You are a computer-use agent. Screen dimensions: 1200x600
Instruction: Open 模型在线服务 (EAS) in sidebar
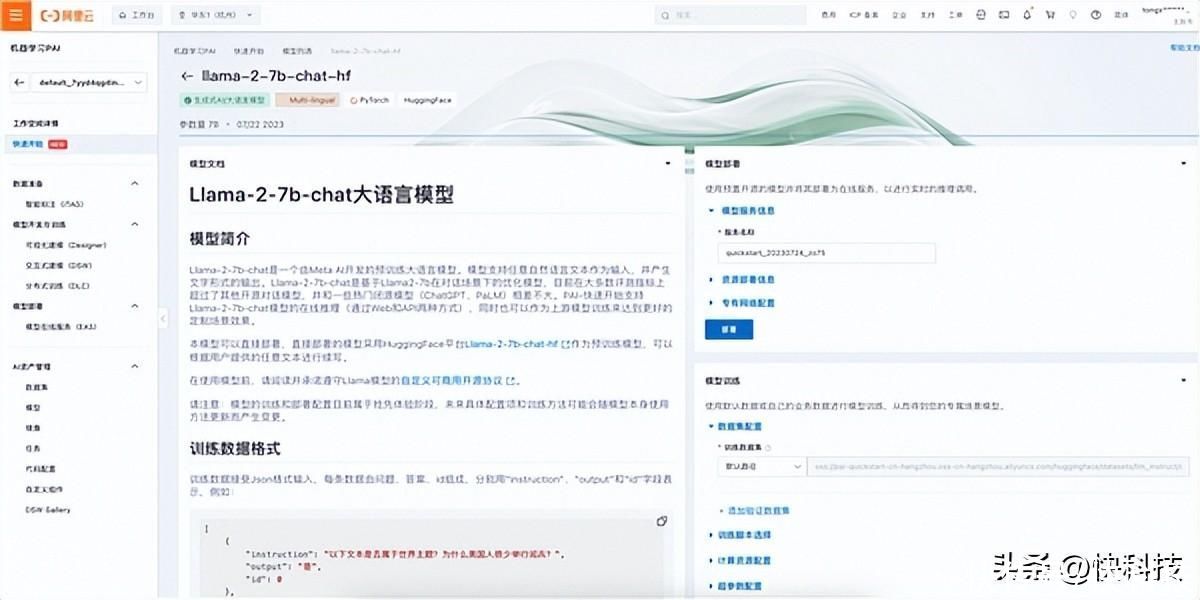(x=61, y=326)
